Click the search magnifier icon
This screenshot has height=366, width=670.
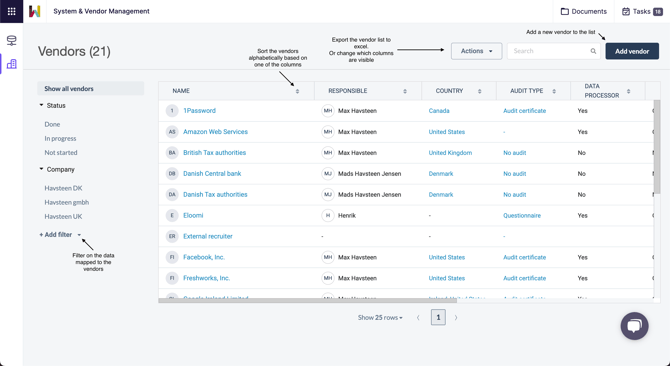coord(593,51)
